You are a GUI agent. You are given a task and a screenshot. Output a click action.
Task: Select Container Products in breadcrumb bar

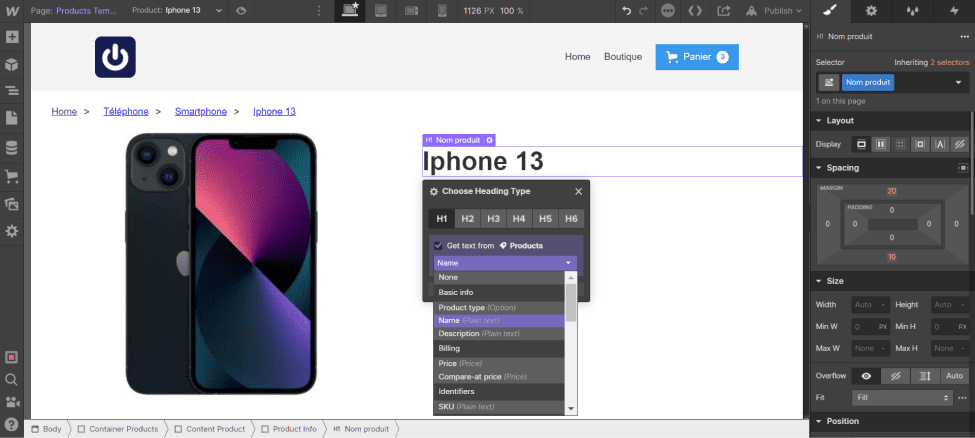[118, 429]
